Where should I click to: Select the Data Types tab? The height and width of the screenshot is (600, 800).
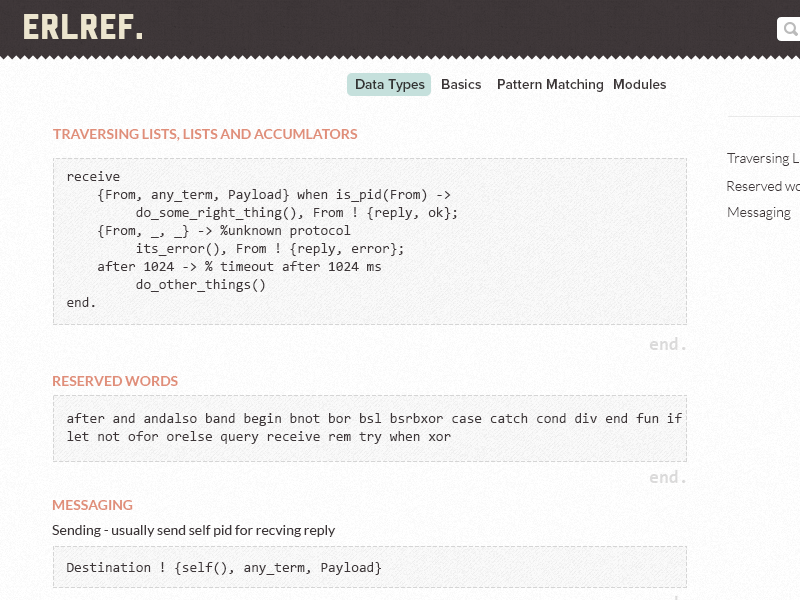[x=389, y=85]
